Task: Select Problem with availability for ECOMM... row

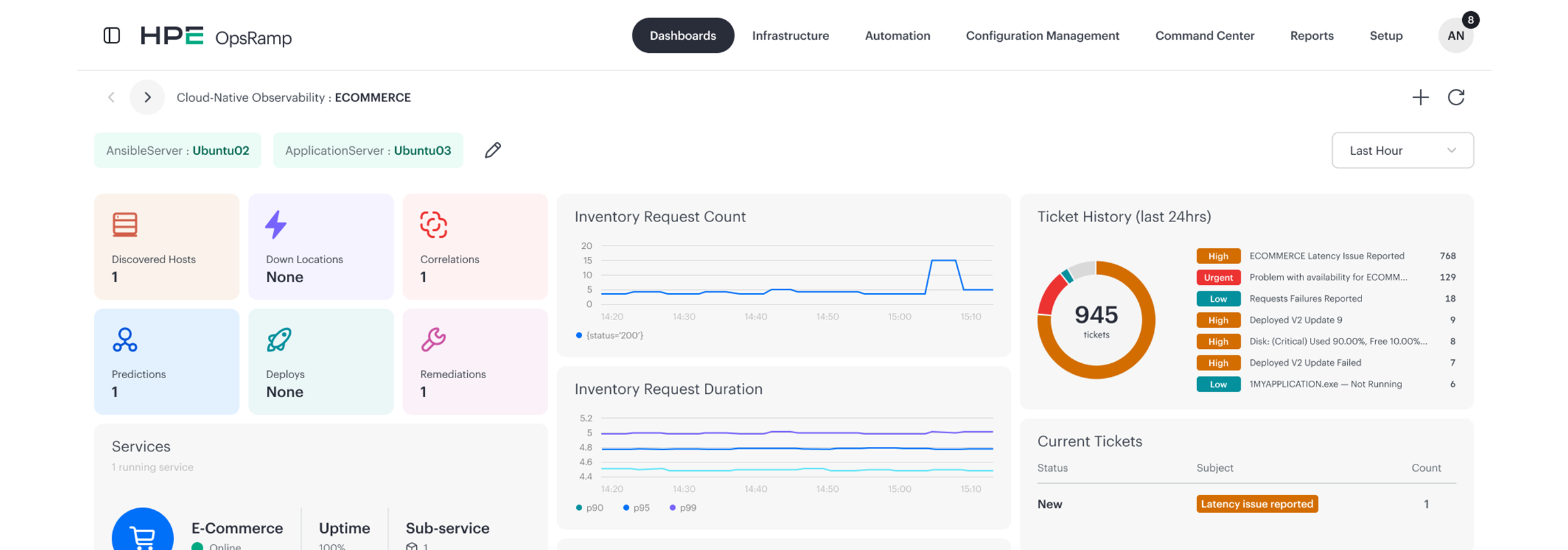Action: tap(1326, 277)
